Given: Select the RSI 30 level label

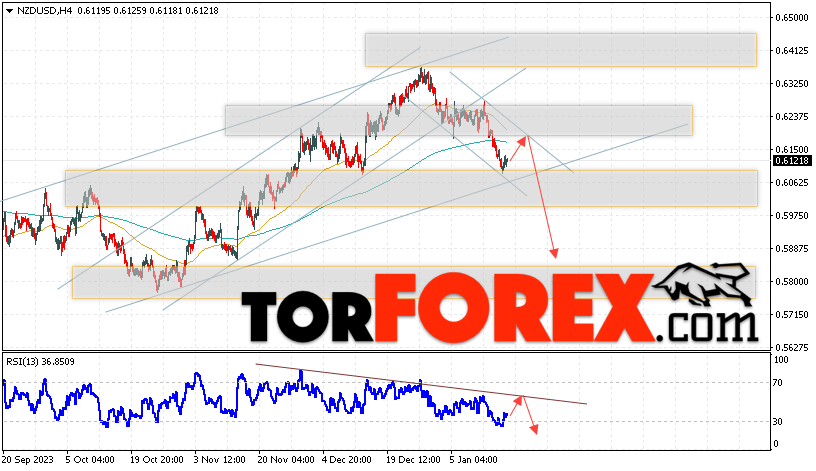Looking at the screenshot, I should point(777,422).
